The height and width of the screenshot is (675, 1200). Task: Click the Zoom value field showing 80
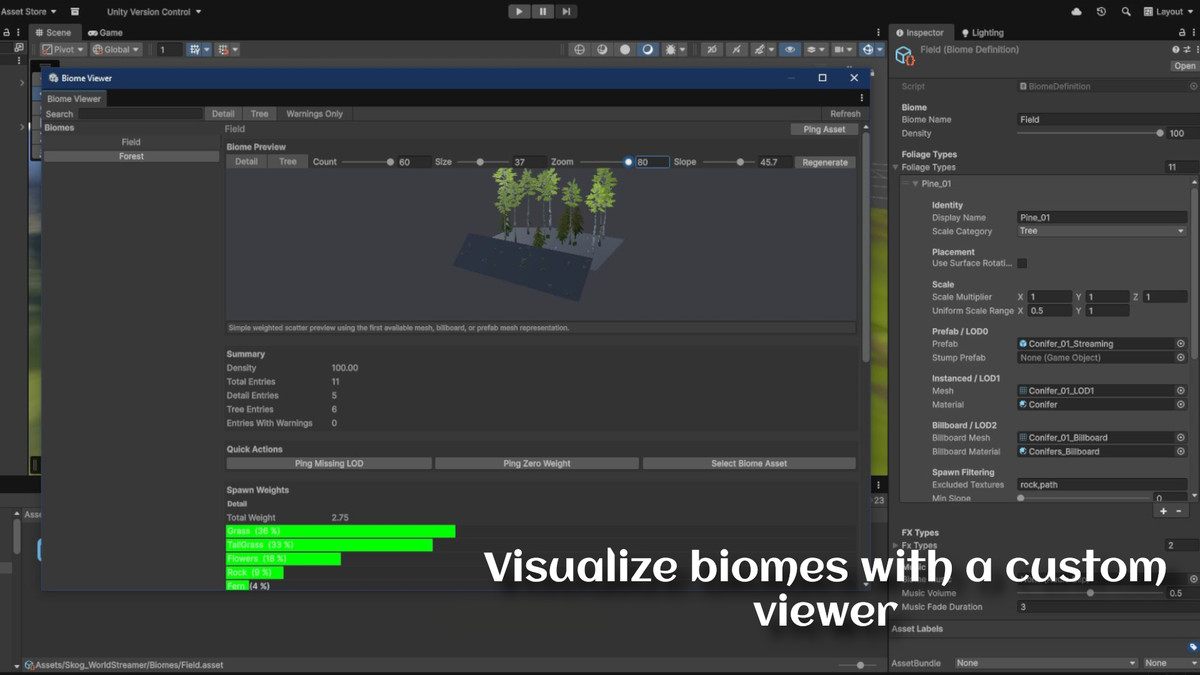pos(652,162)
